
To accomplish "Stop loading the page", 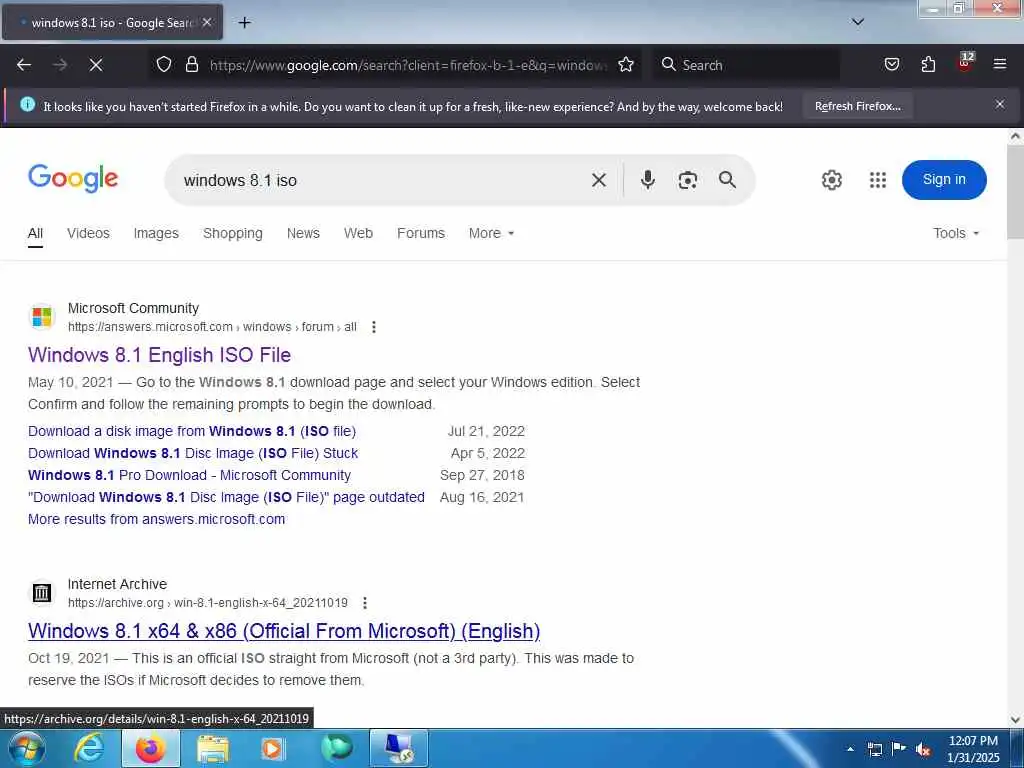I will coord(96,65).
